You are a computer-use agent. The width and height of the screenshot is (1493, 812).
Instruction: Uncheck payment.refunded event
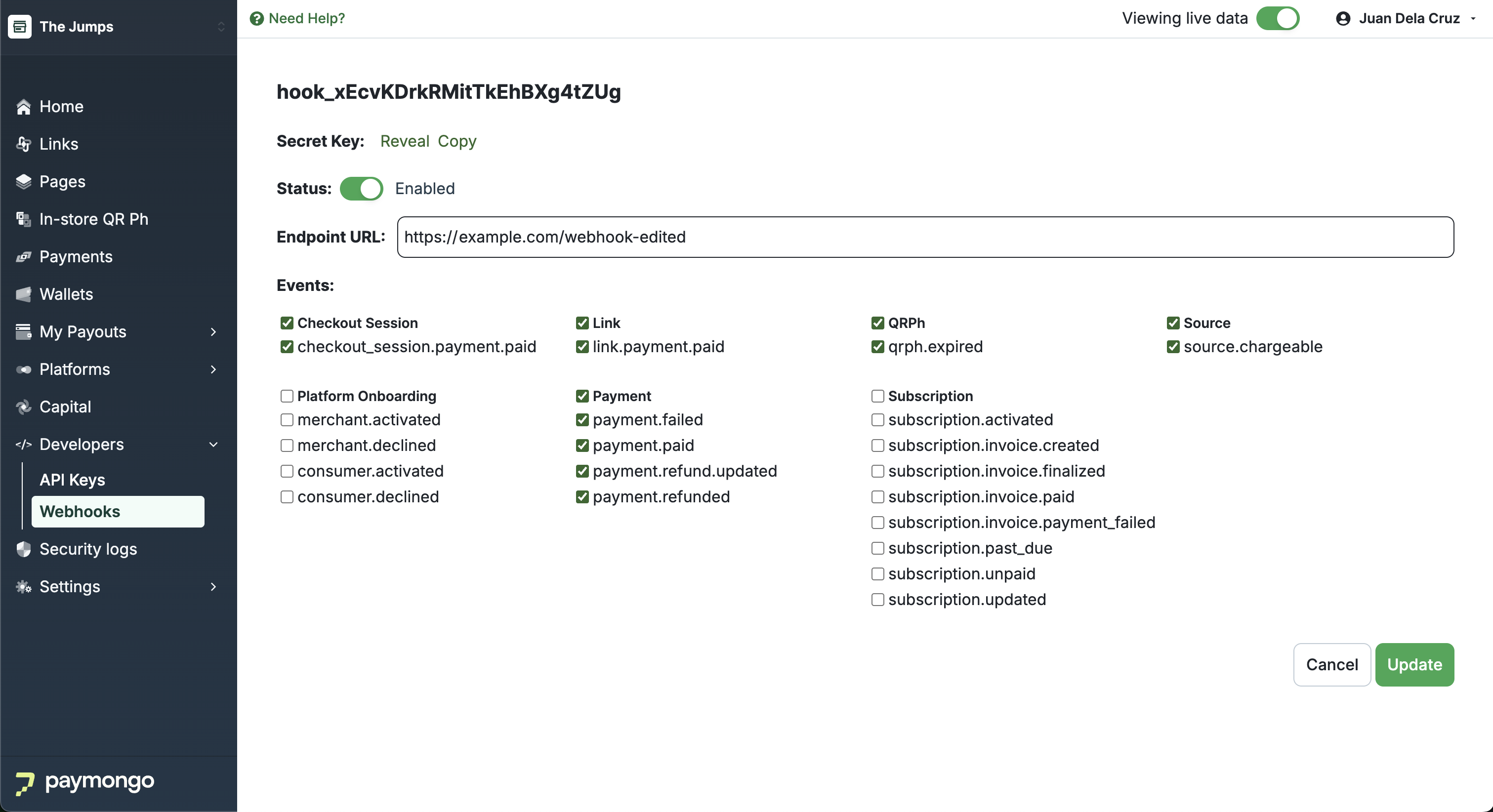click(582, 497)
